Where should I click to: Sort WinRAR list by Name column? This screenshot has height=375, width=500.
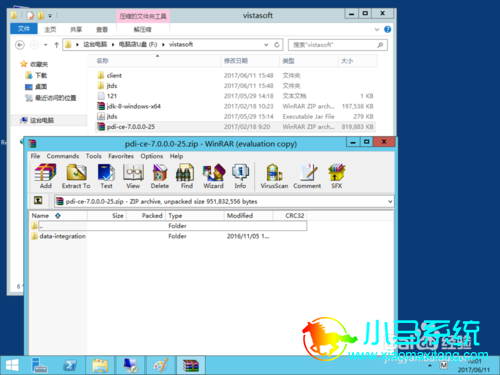tap(58, 216)
